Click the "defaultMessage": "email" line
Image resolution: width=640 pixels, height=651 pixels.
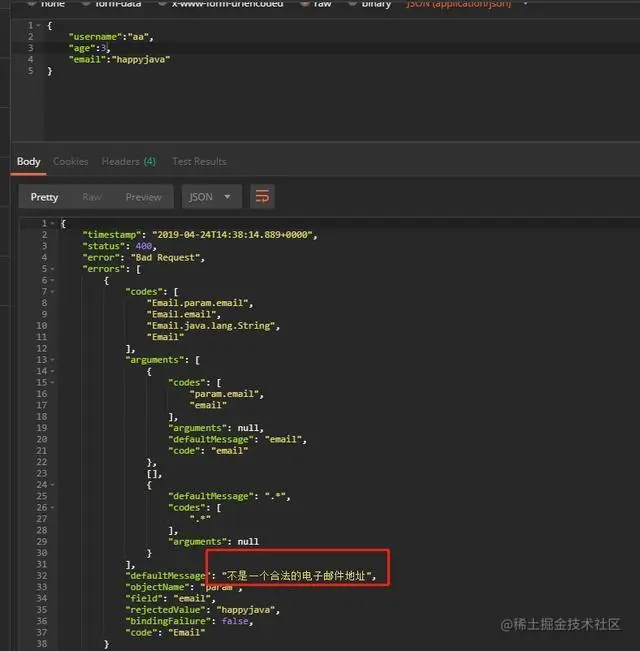[237, 439]
